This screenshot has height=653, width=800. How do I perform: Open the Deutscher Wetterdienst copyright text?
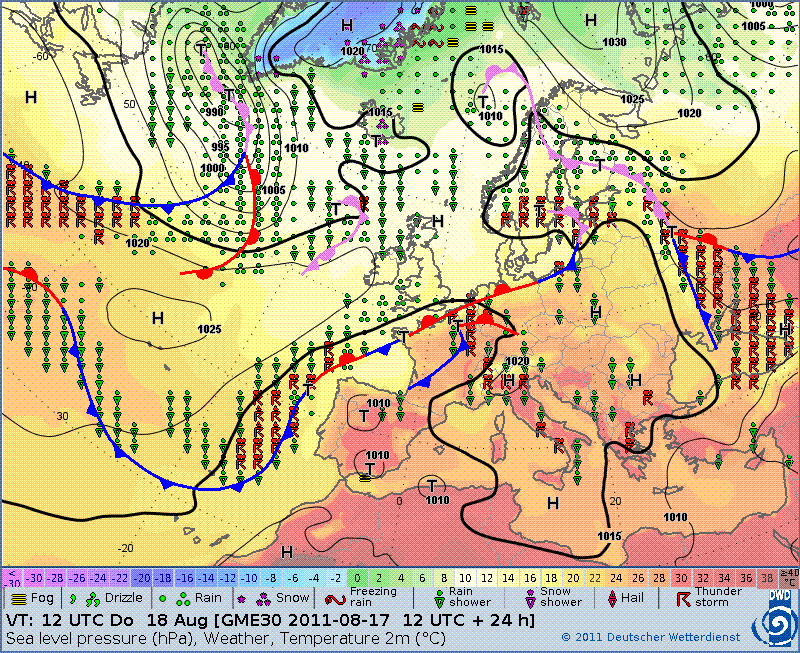[651, 637]
